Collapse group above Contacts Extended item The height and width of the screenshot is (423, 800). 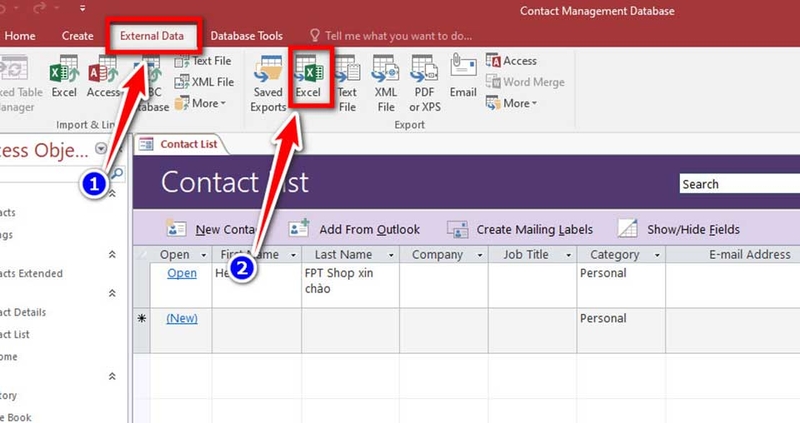click(112, 254)
